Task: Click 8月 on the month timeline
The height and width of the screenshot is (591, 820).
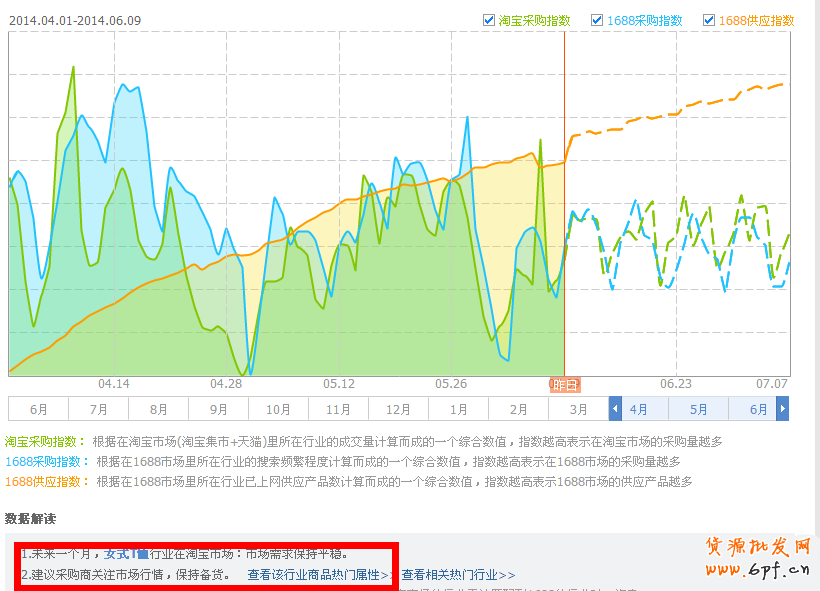Action: [x=158, y=409]
